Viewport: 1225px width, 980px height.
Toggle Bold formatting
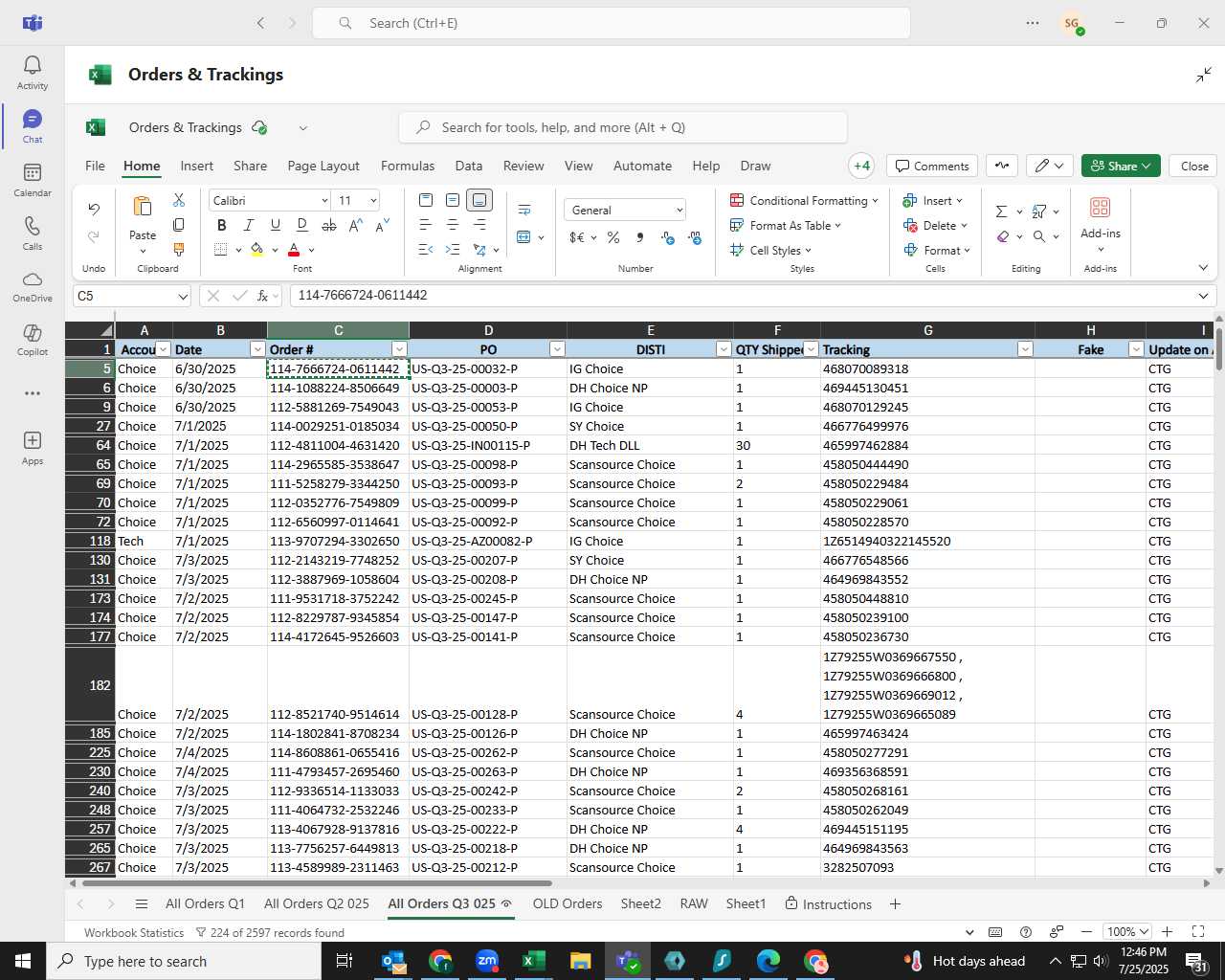(221, 225)
